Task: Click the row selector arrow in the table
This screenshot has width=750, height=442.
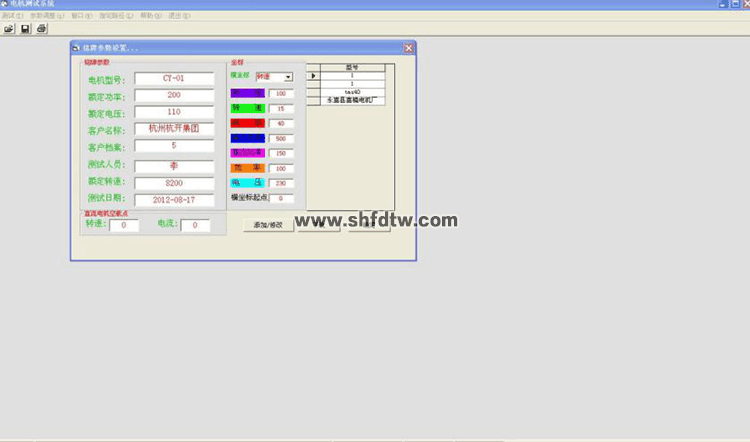Action: (312, 76)
